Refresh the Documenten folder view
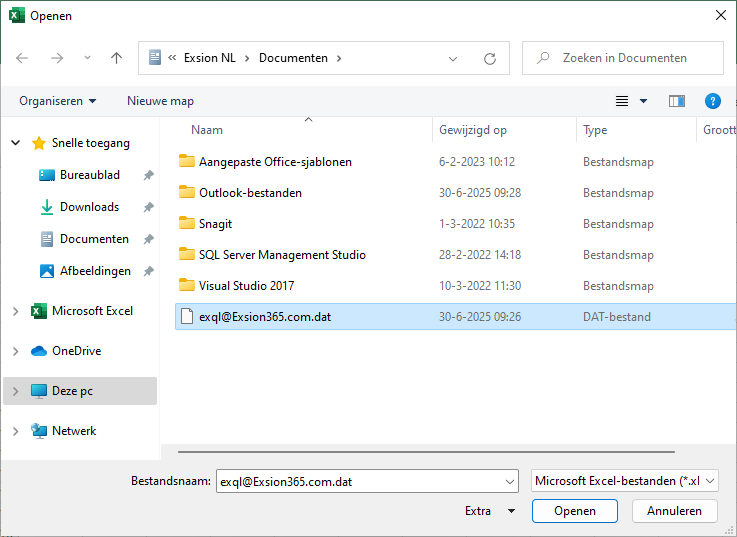This screenshot has height=537, width=737. (x=490, y=59)
